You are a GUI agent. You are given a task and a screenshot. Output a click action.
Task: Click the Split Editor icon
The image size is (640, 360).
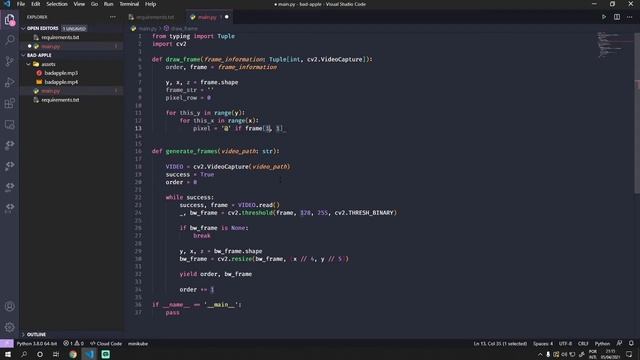(x=617, y=17)
